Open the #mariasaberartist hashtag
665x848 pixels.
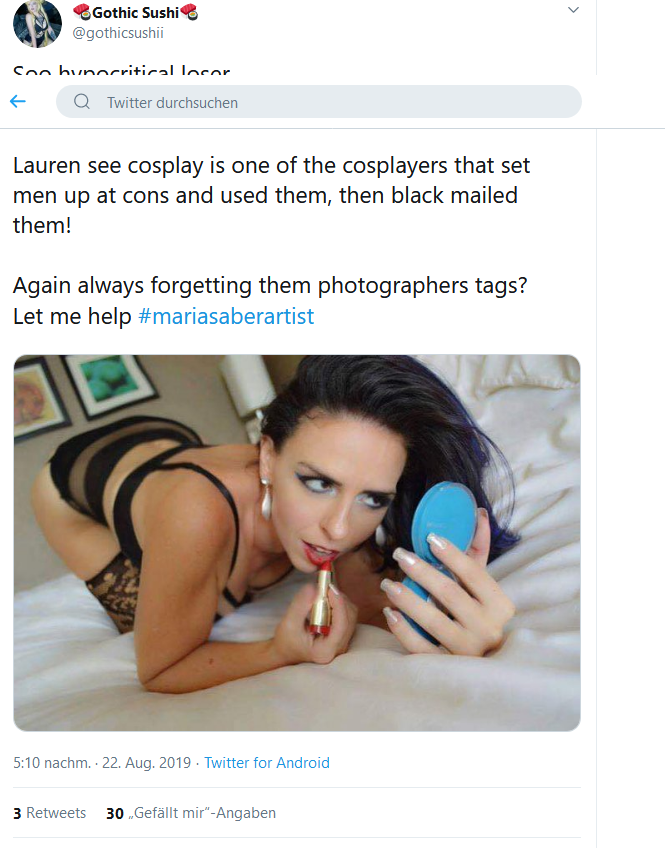pyautogui.click(x=226, y=316)
